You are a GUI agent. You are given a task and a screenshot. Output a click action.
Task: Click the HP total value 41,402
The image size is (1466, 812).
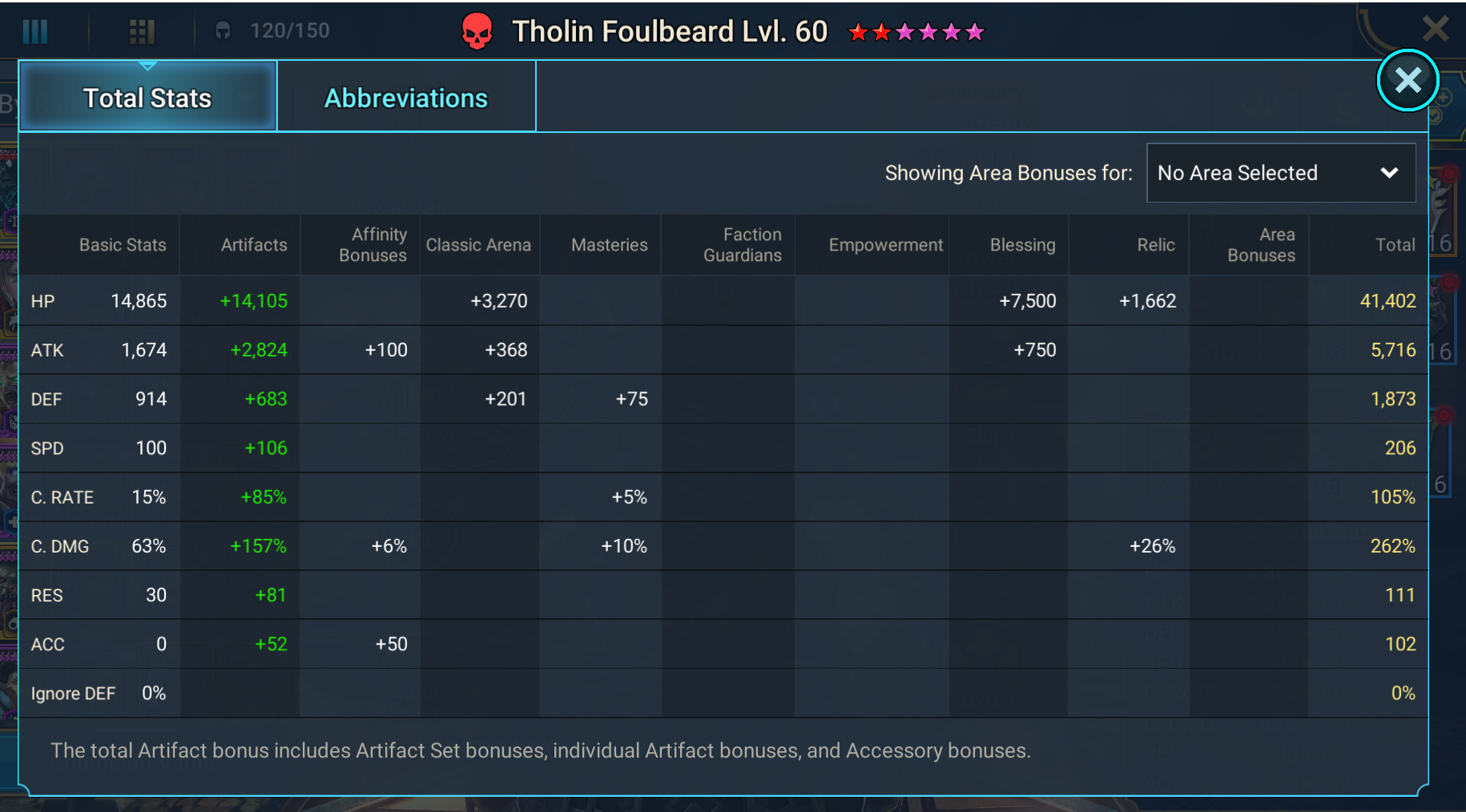pyautogui.click(x=1387, y=301)
